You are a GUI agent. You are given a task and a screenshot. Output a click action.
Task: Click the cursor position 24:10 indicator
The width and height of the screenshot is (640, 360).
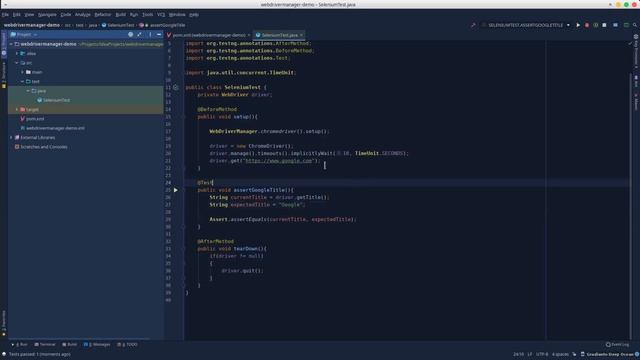tap(518, 354)
